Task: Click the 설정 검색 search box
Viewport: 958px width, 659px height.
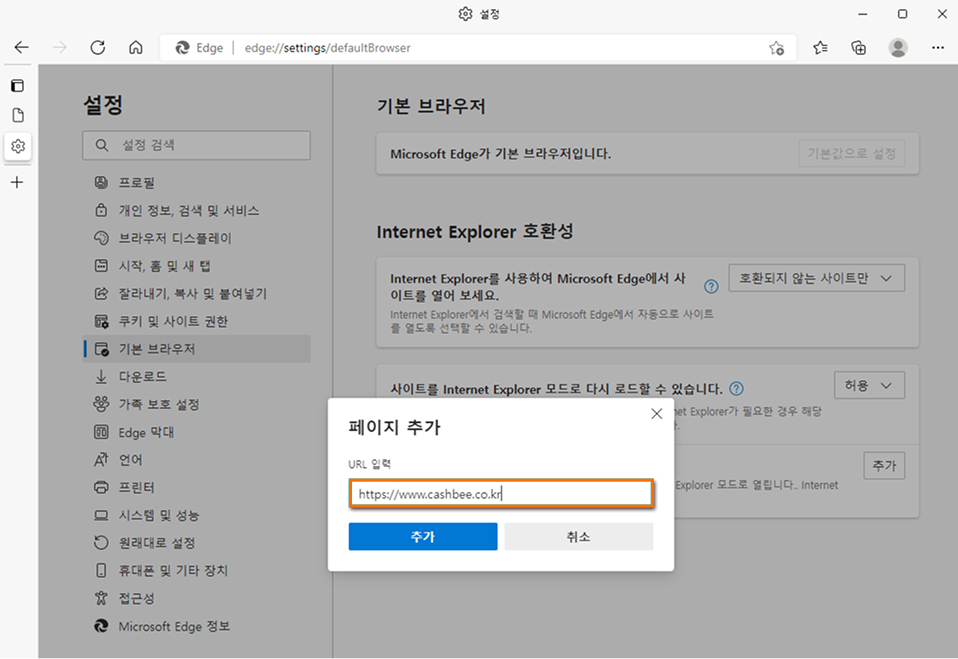Action: tap(196, 145)
